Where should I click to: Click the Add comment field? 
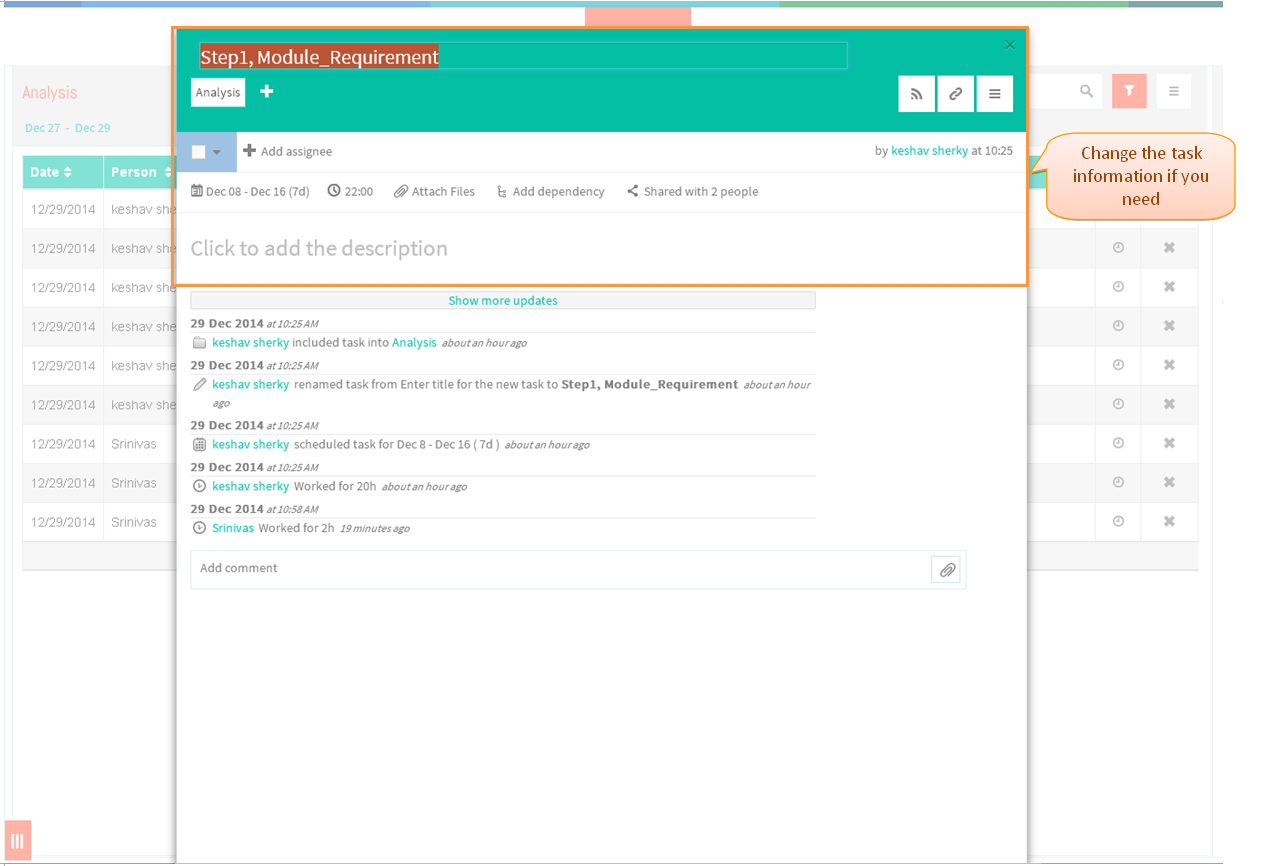(560, 569)
